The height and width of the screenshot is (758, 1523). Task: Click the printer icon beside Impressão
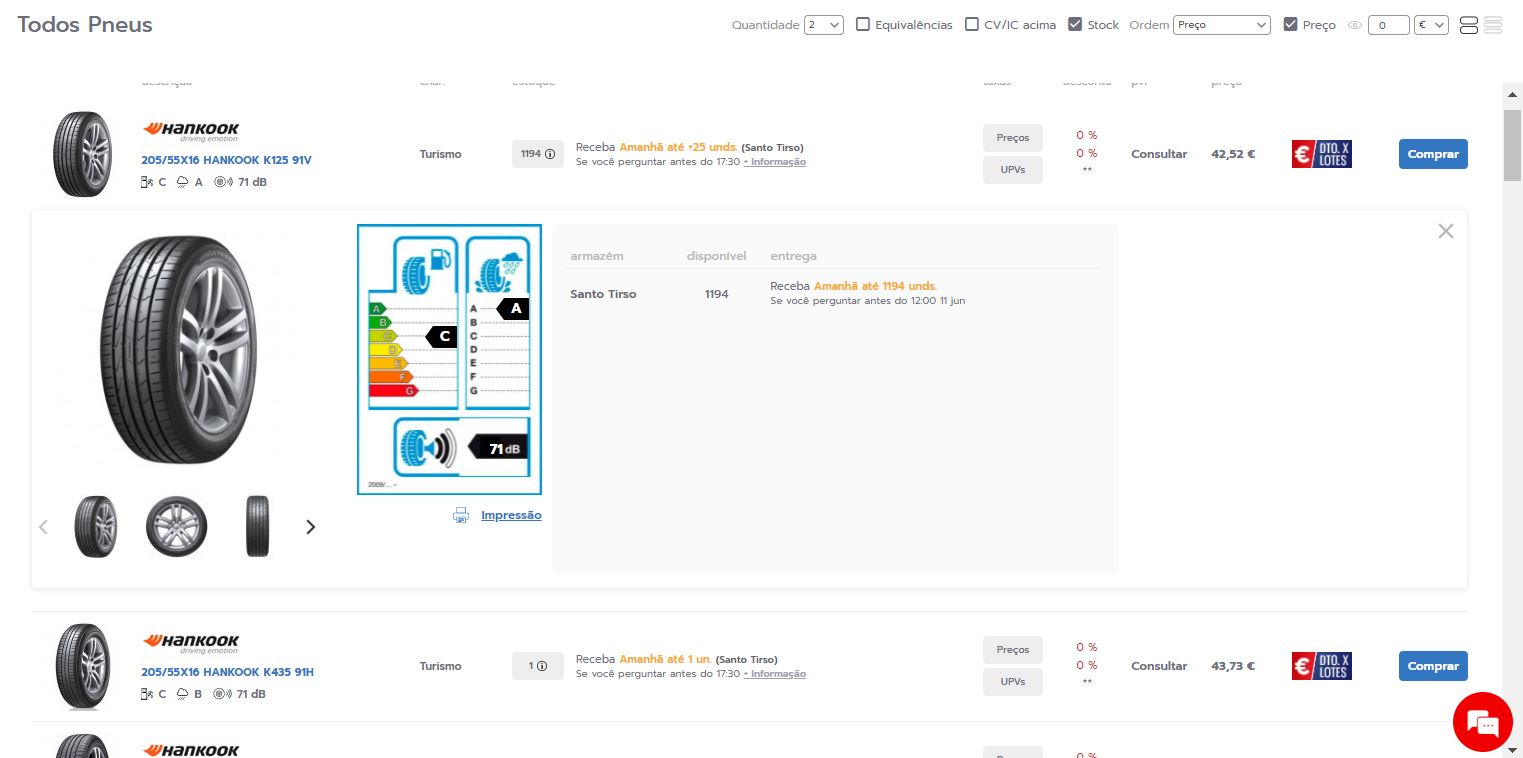461,515
